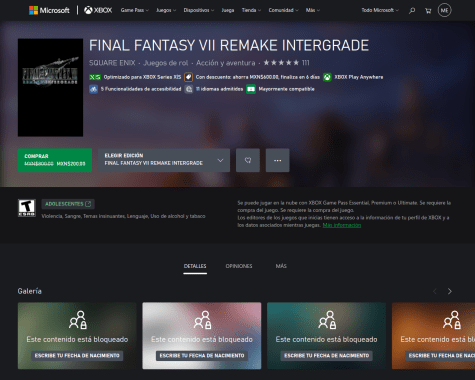Expand the Comunidad menu
Screen dimensions: 475x380
283,10
